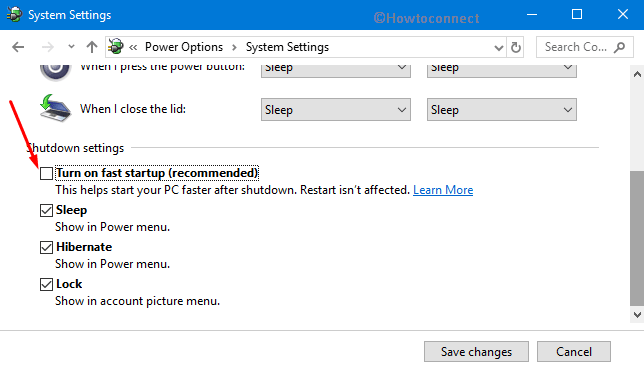Open the chevron between Power Options and System Settings
644x371 pixels.
pos(235,47)
